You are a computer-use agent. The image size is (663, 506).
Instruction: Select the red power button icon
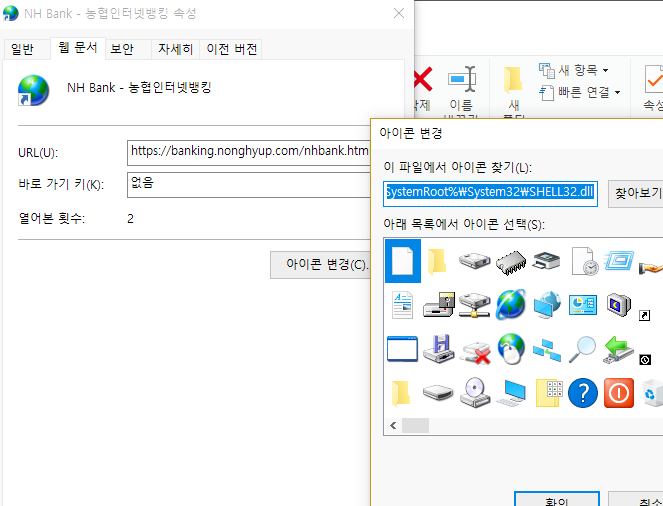[619, 393]
